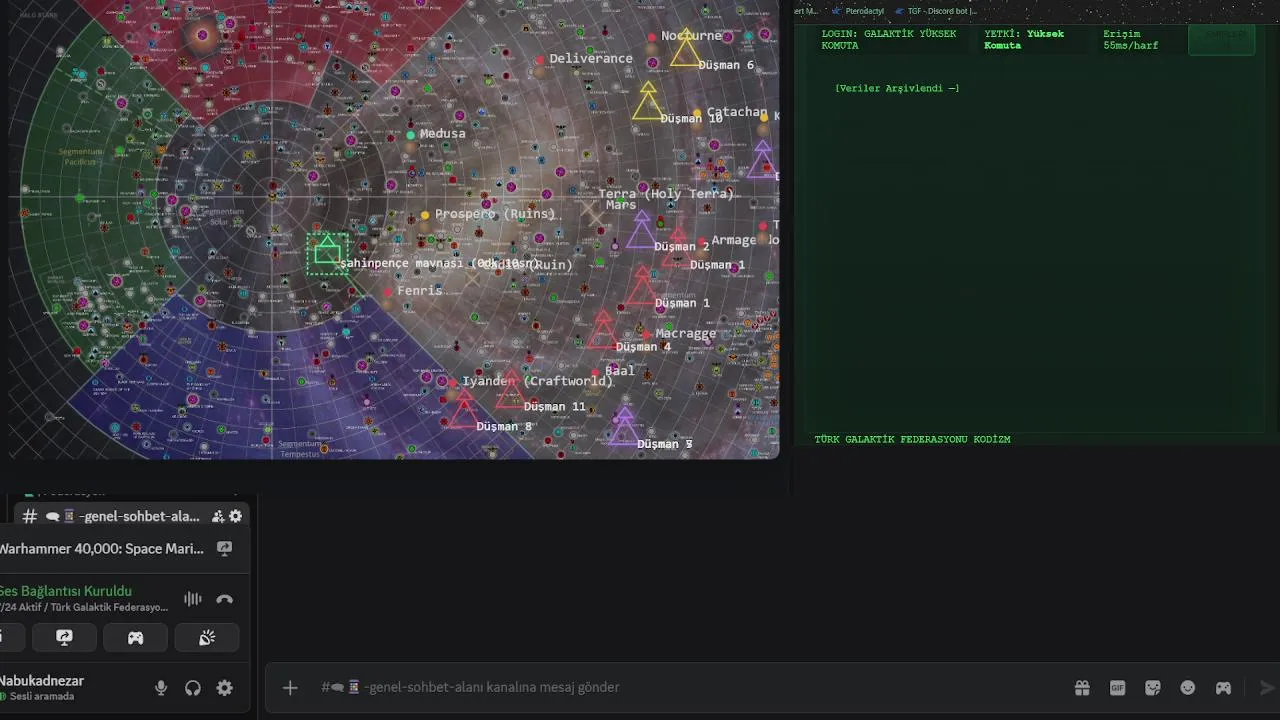Open apps launcher controller icon in message bar
1280x720 pixels.
(1223, 687)
